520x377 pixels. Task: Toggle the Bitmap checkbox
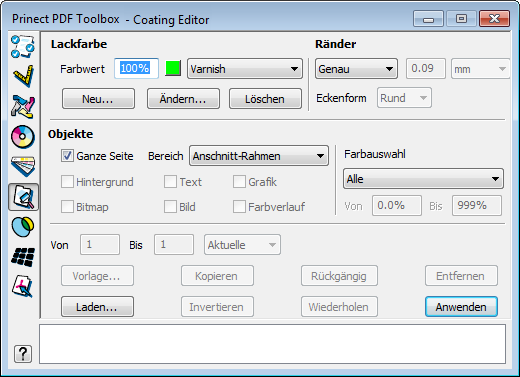67,207
